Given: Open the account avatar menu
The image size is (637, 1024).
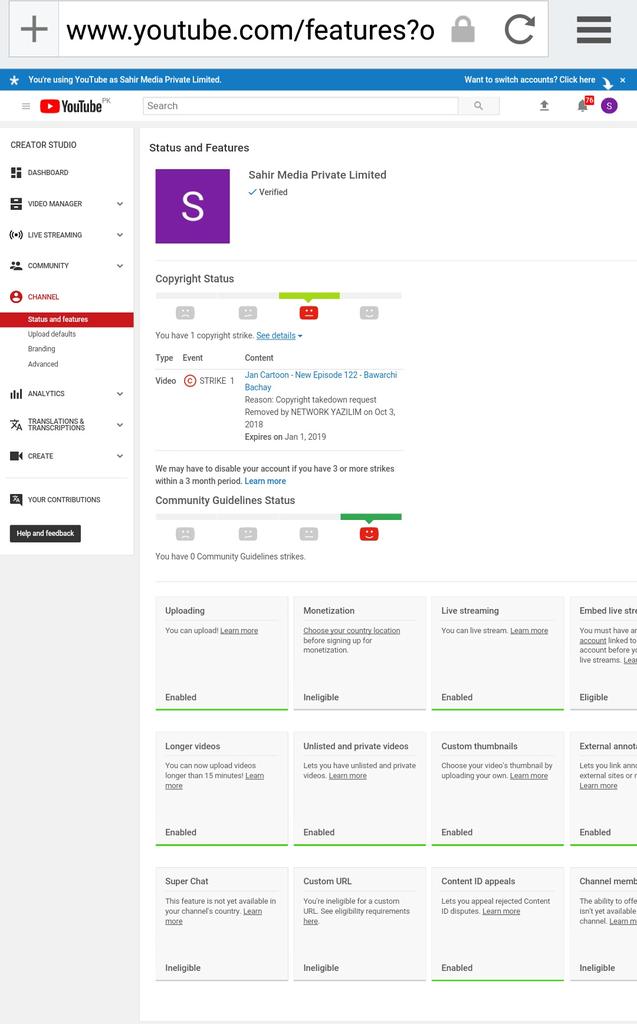Looking at the screenshot, I should click(x=609, y=106).
